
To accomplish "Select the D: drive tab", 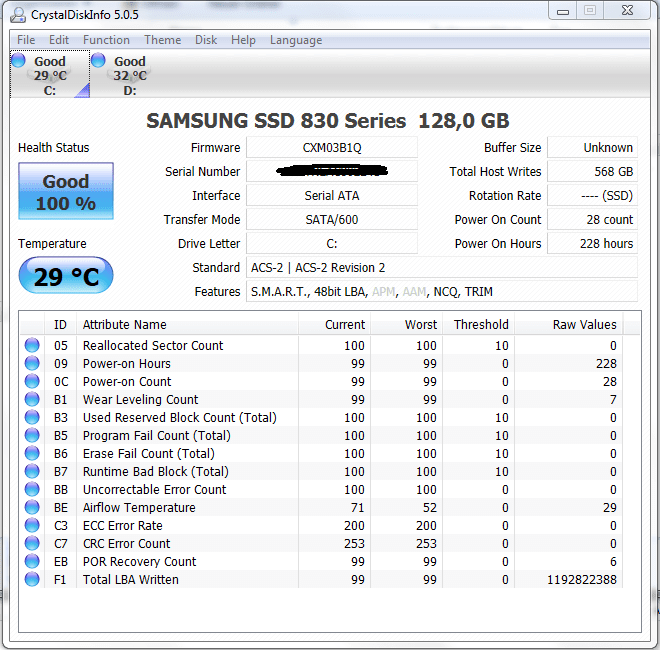I will pos(130,74).
